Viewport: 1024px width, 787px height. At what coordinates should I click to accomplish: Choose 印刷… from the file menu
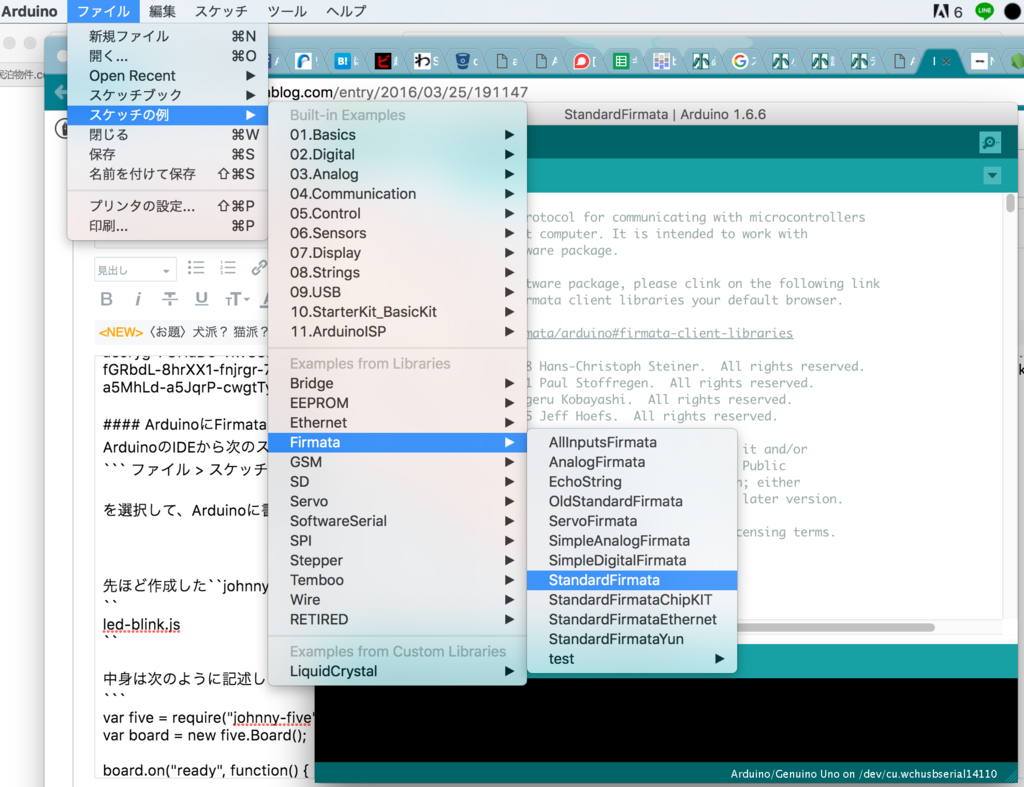167,226
